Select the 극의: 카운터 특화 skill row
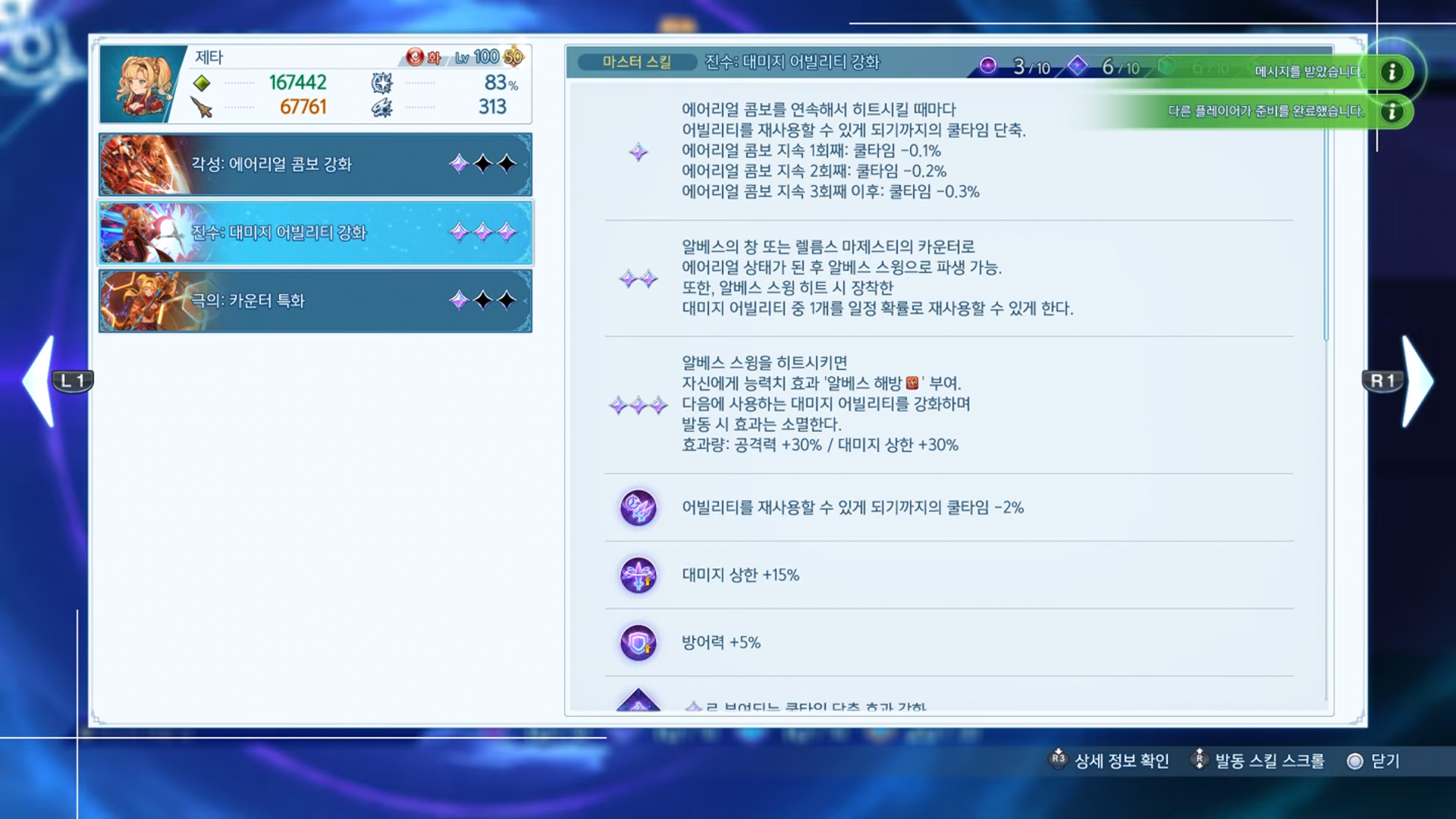Image resolution: width=1456 pixels, height=819 pixels. (315, 301)
